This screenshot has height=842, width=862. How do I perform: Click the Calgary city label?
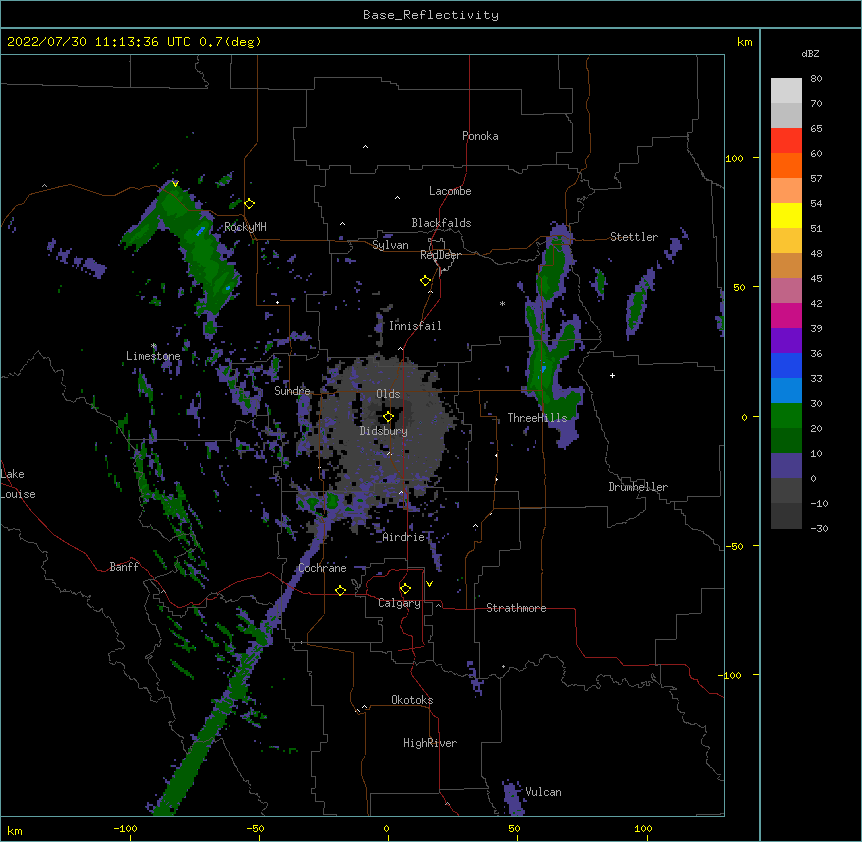[x=399, y=603]
